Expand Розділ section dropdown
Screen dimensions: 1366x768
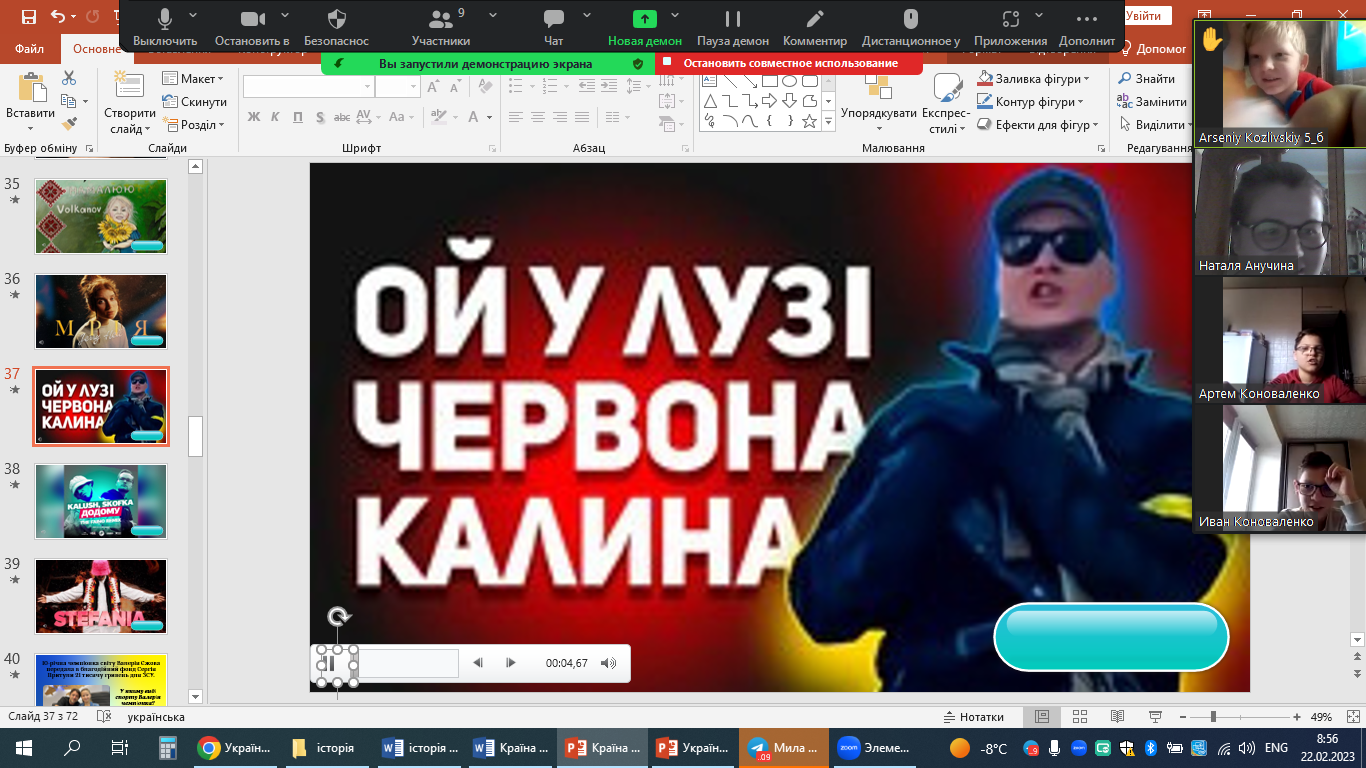[x=195, y=124]
